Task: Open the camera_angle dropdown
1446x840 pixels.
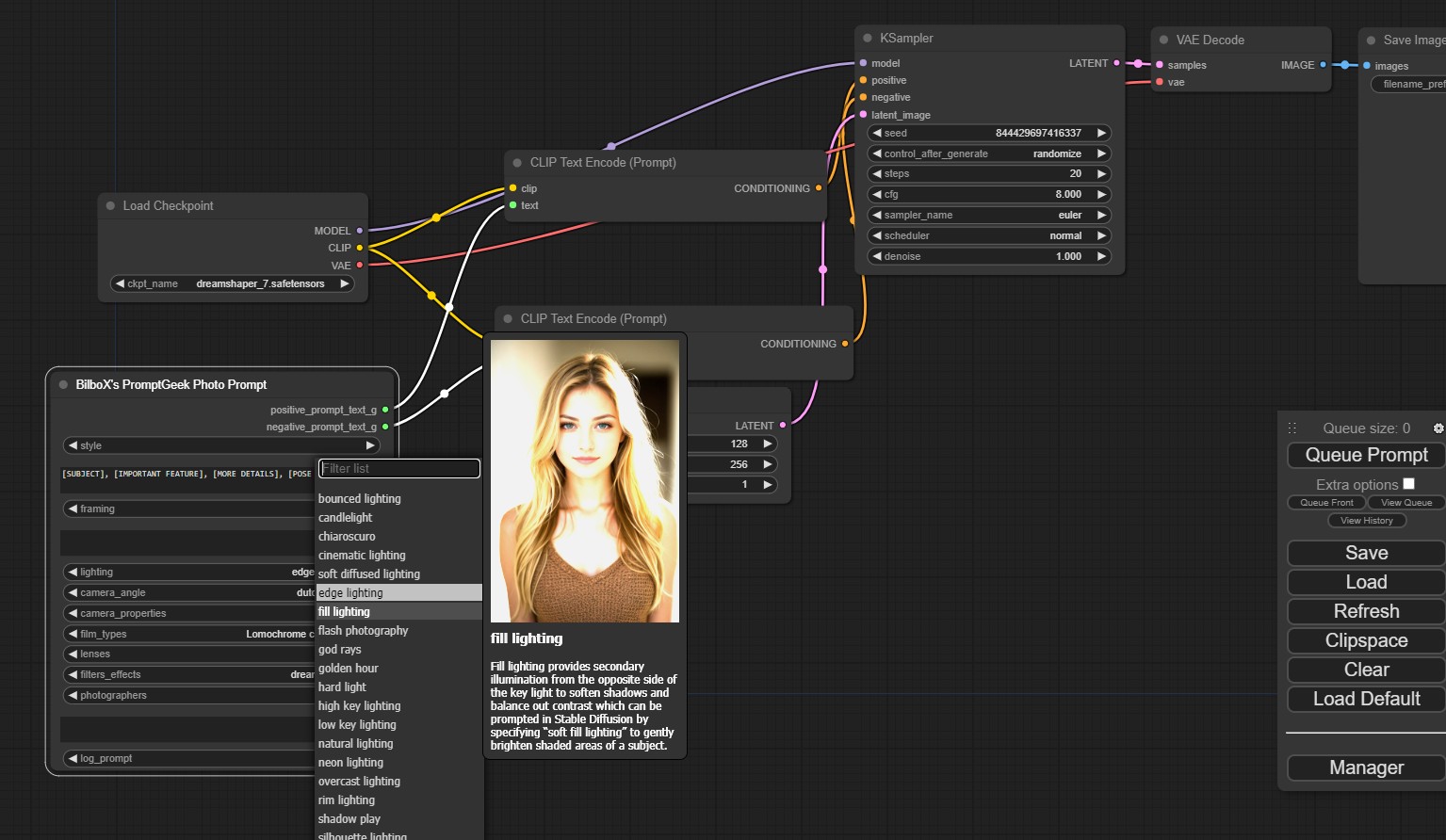Action: point(188,592)
